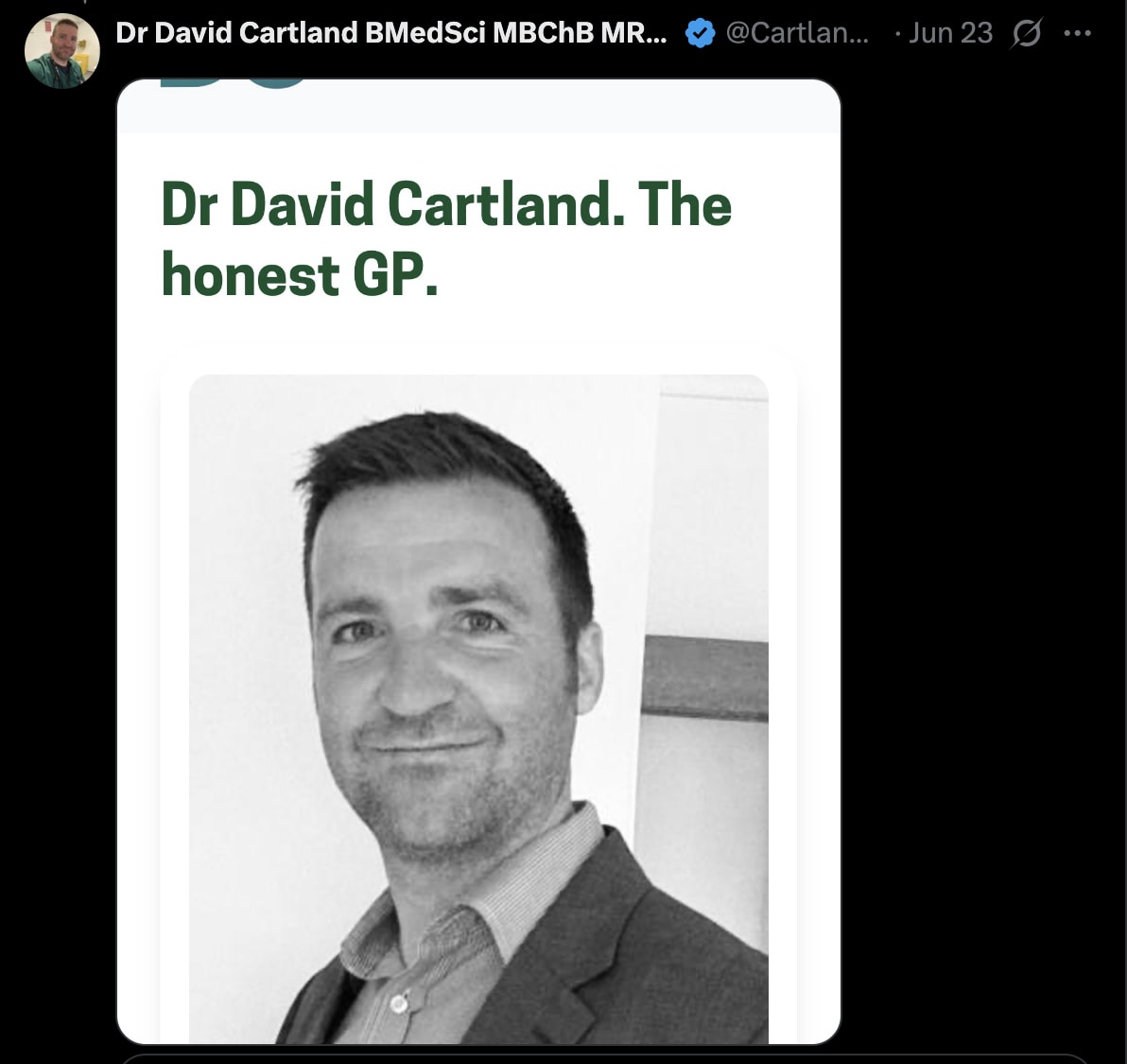Expand the attached screenshot image card

pyautogui.click(x=478, y=562)
